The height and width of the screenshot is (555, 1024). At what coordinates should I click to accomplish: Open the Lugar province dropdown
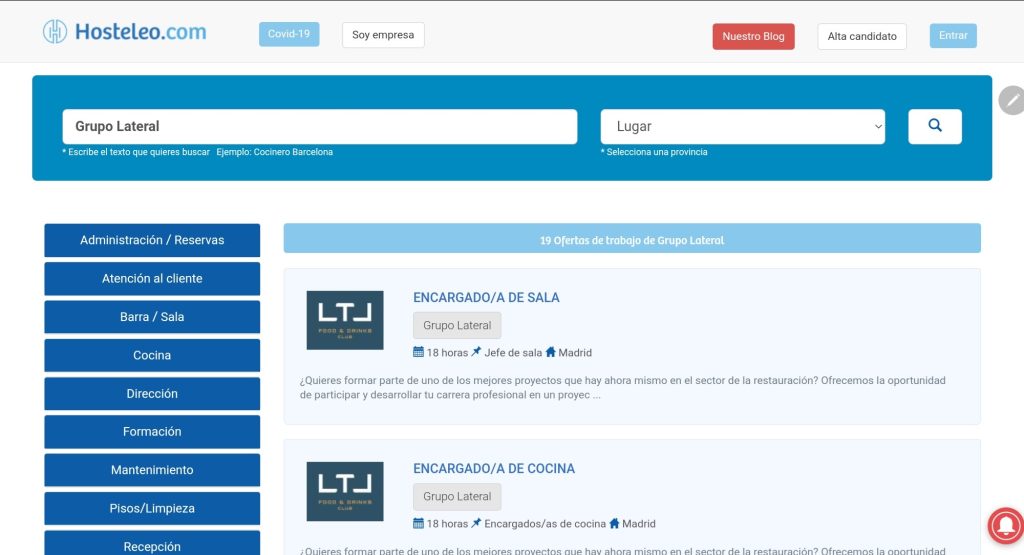click(x=743, y=126)
